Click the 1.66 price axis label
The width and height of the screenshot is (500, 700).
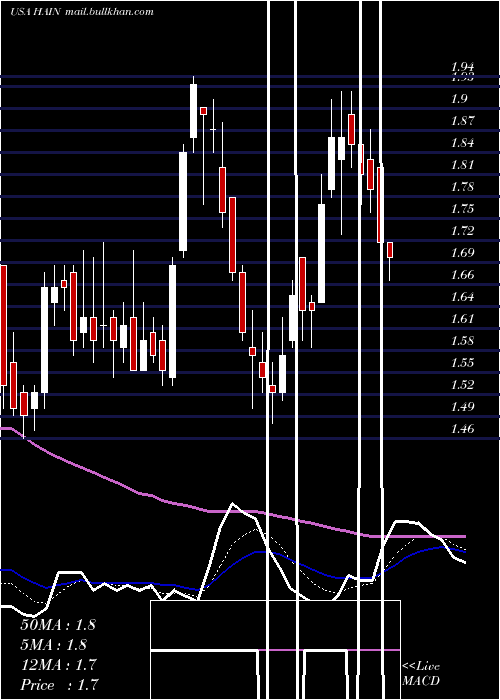click(462, 274)
